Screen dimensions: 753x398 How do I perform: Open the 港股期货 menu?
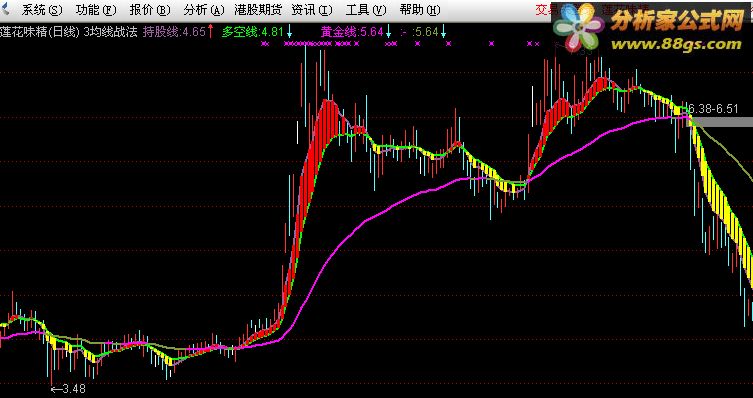click(258, 10)
